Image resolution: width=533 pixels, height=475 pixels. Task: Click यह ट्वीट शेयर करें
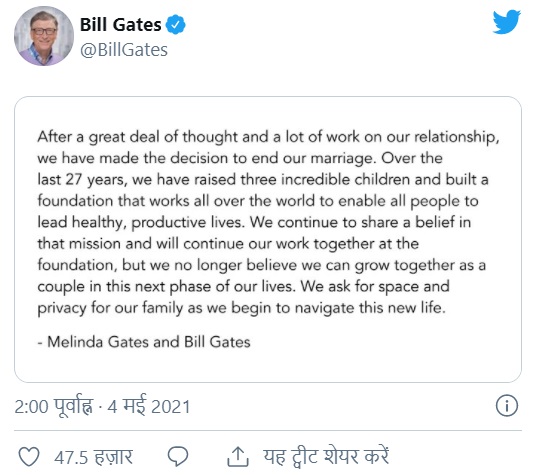point(326,456)
